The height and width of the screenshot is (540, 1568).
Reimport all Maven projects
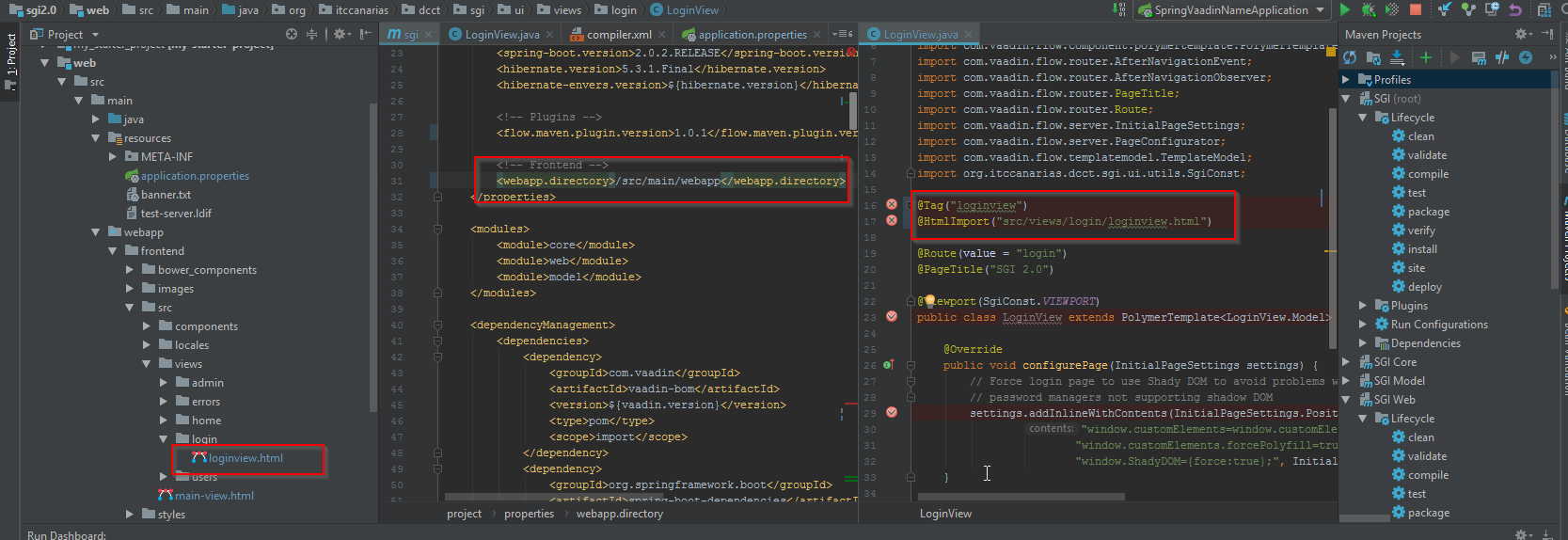pyautogui.click(x=1350, y=57)
